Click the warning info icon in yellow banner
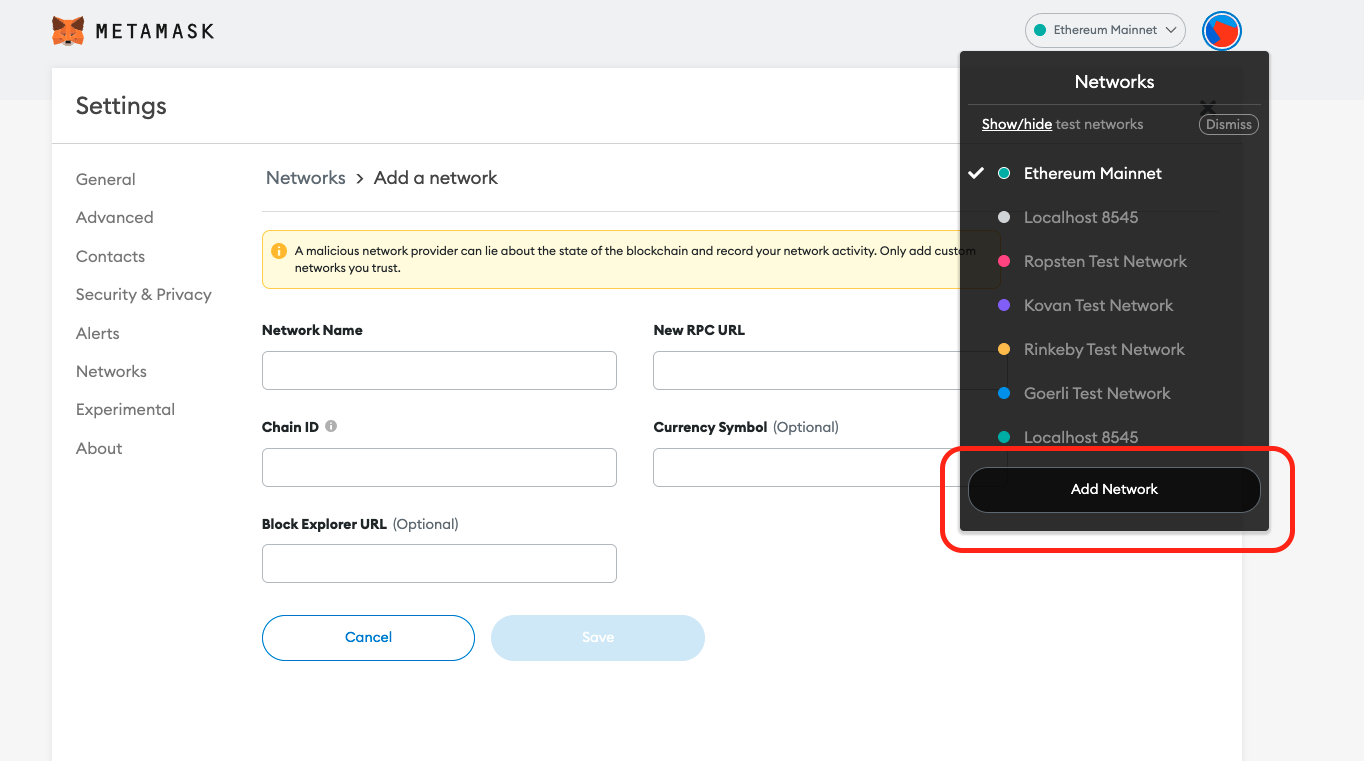 pos(280,251)
